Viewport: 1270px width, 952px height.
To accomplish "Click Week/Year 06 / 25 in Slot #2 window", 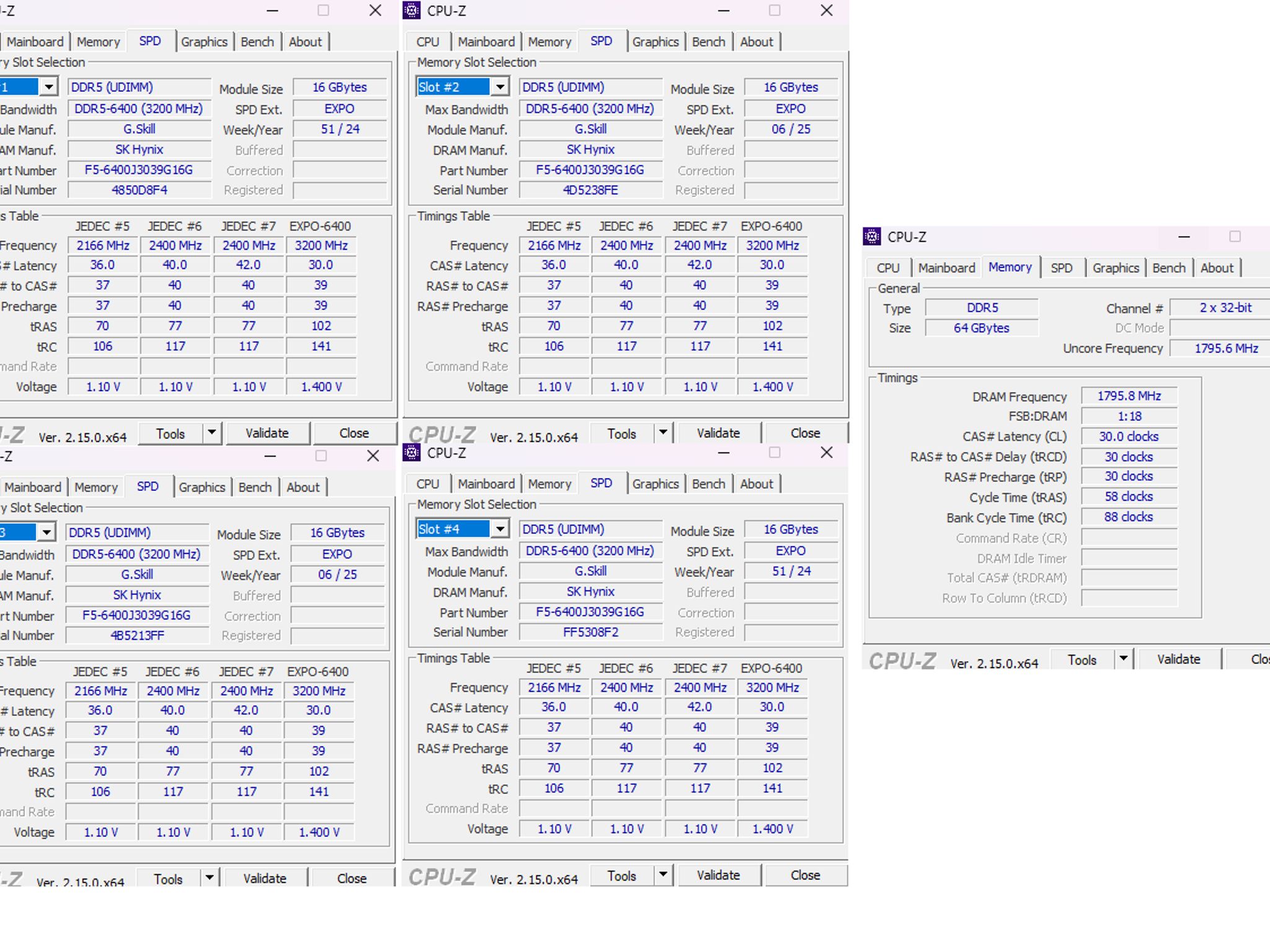I will tap(791, 129).
